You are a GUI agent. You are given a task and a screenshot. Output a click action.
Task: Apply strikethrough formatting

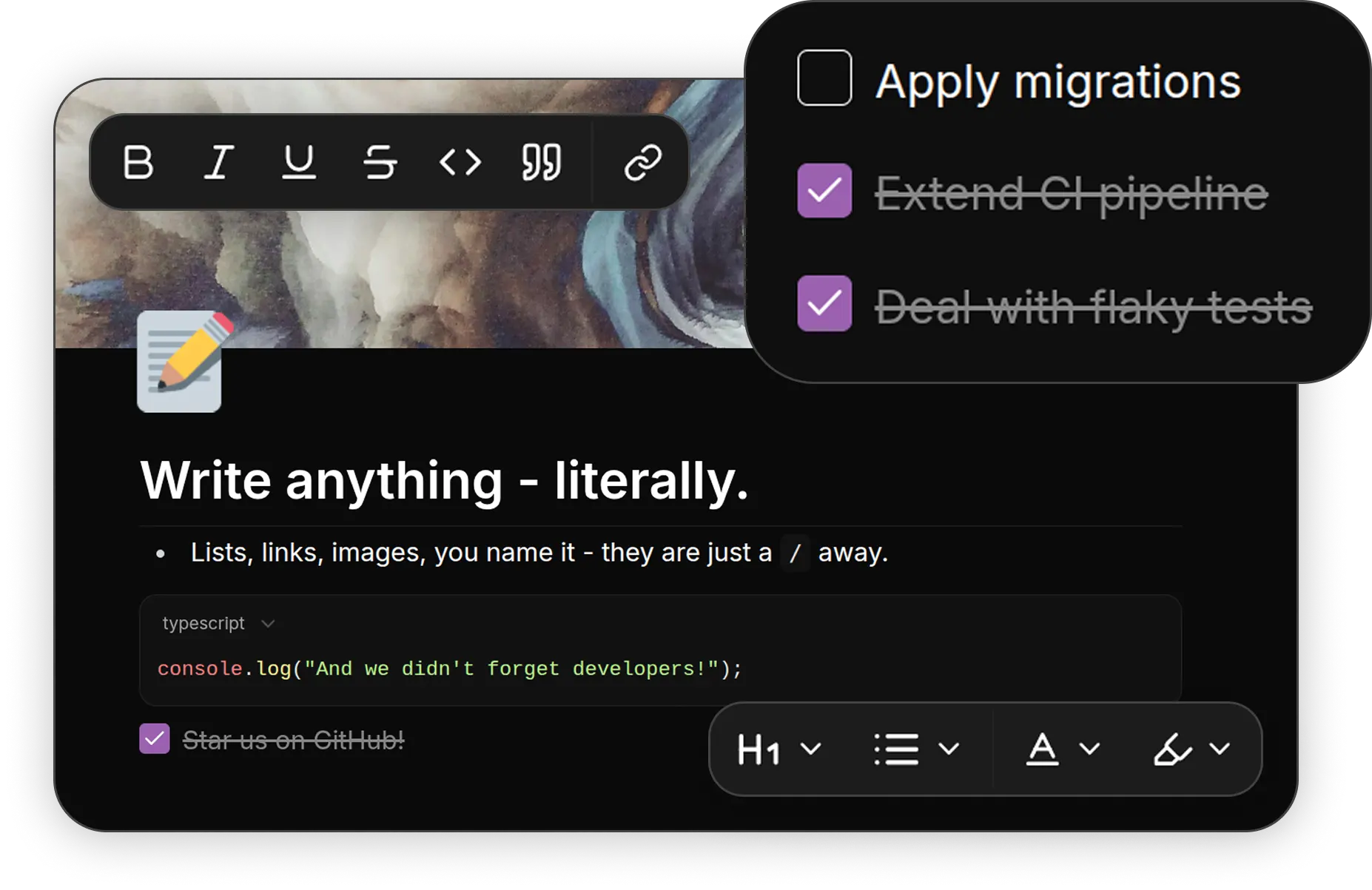(380, 162)
